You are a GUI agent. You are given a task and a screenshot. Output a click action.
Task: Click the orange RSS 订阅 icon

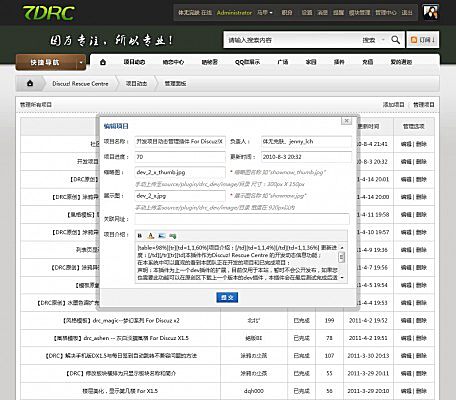click(414, 40)
